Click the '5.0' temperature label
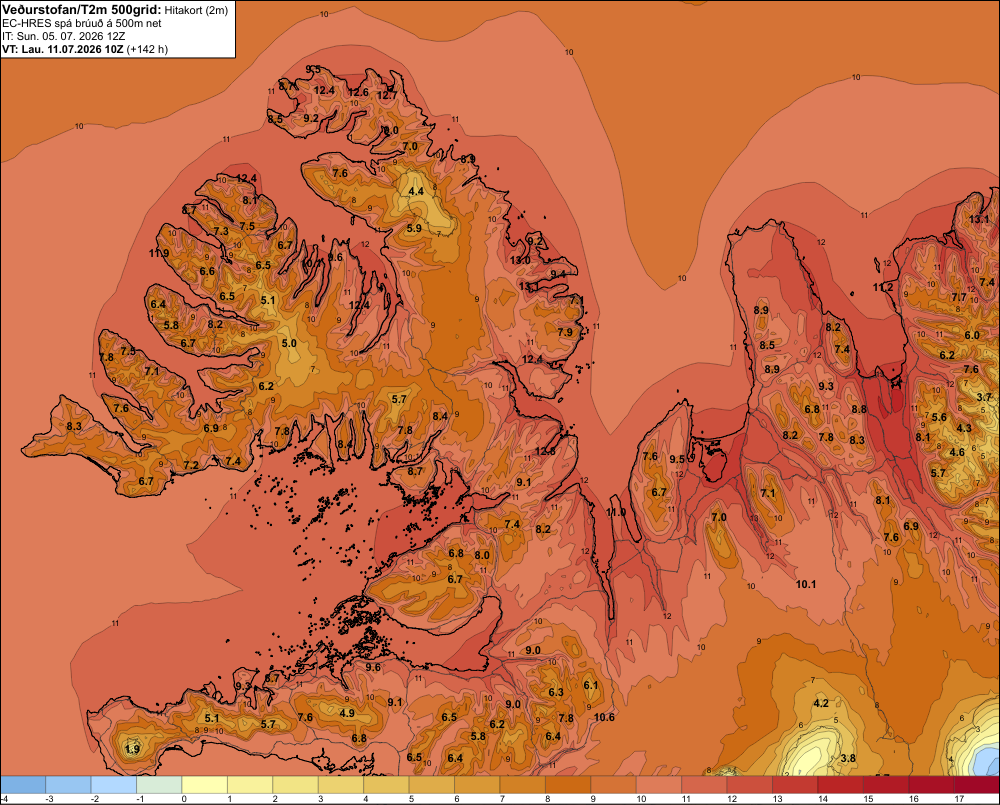The height and width of the screenshot is (805, 1000). tap(289, 343)
